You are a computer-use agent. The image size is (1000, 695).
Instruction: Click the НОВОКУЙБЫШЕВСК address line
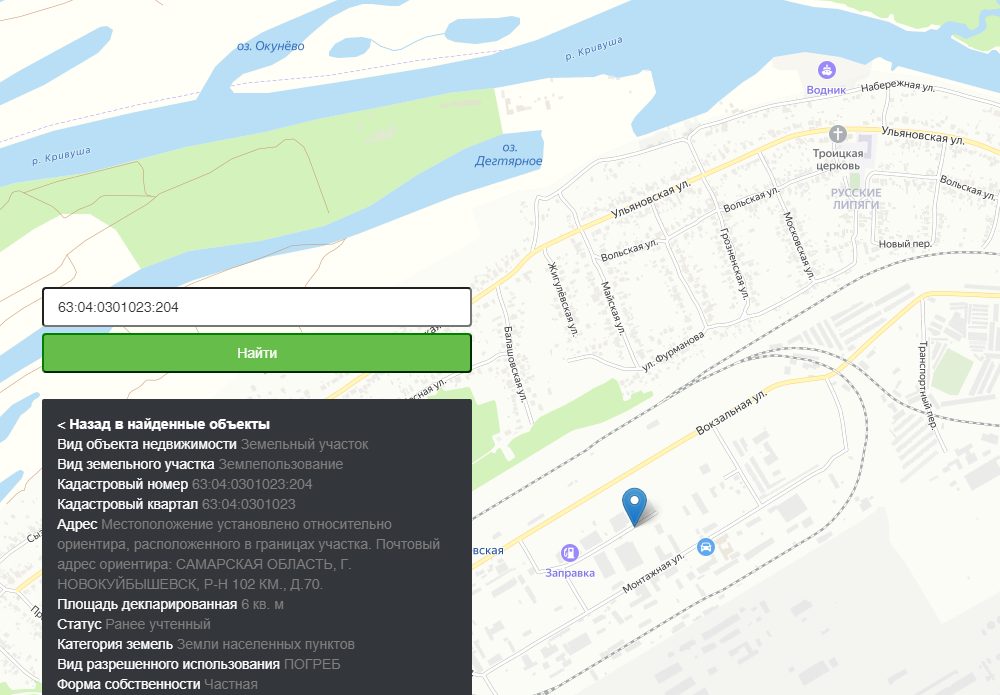pyautogui.click(x=190, y=584)
